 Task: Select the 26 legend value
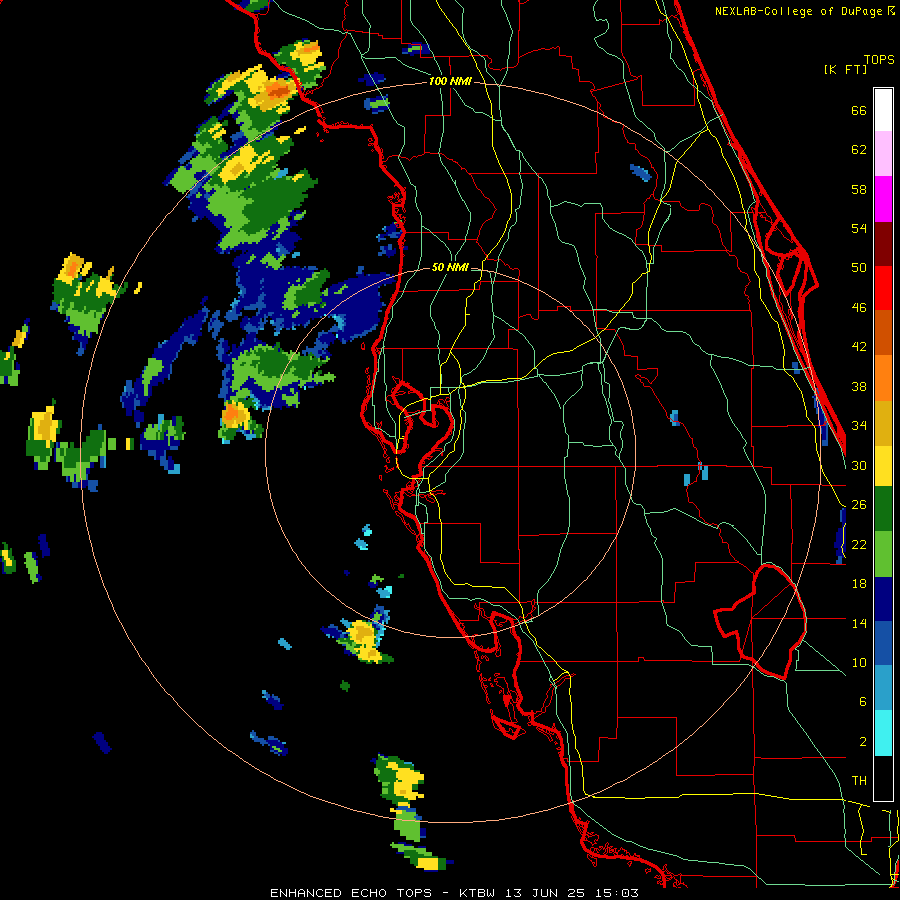tap(859, 505)
